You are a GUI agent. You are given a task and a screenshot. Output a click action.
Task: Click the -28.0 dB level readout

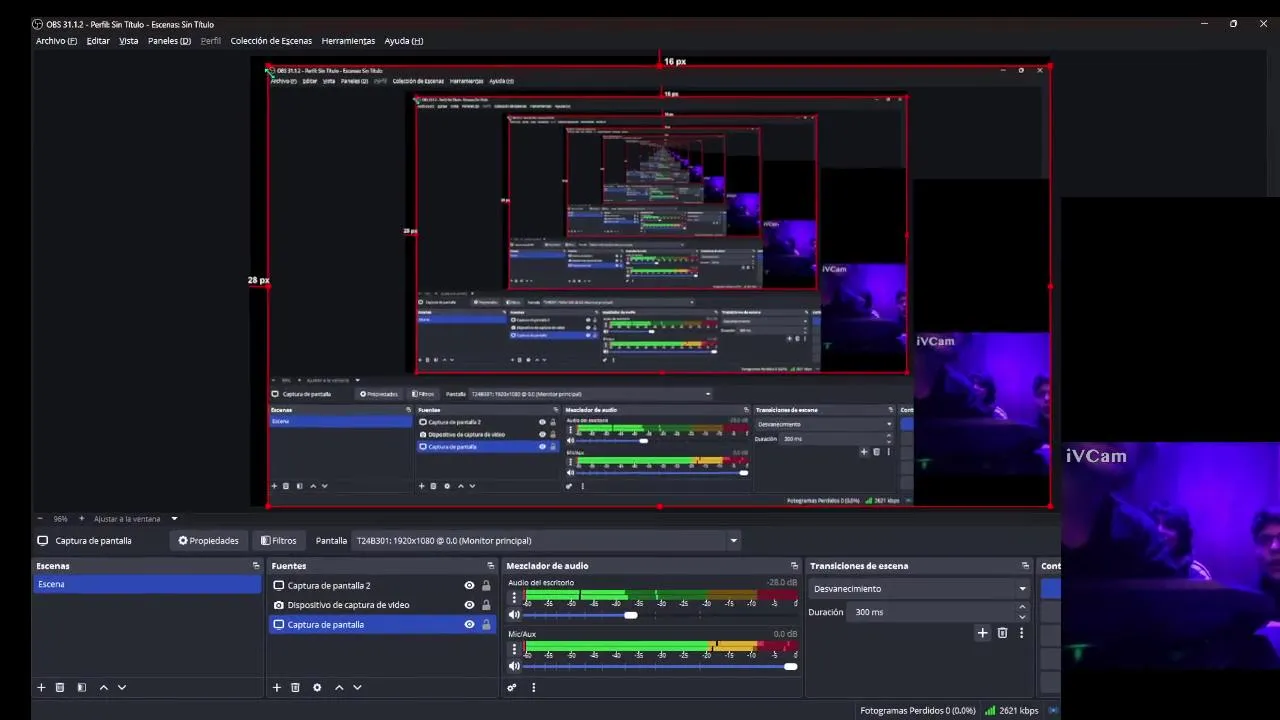[x=782, y=582]
